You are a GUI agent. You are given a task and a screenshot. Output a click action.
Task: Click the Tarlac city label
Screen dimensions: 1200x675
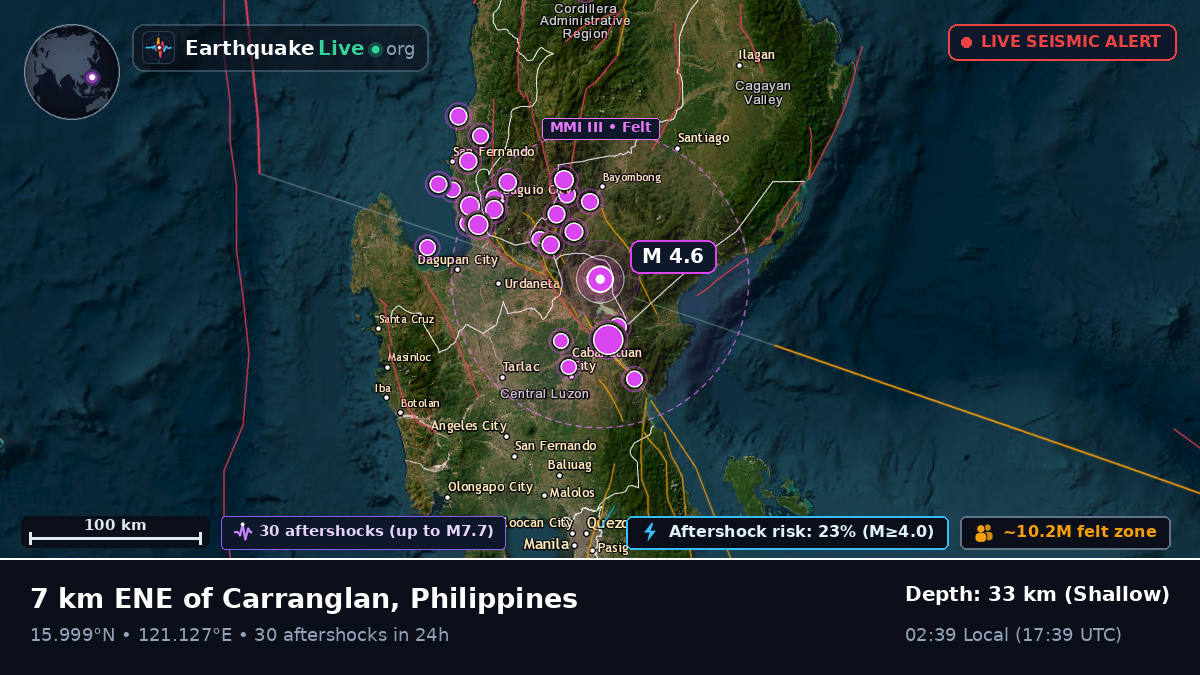click(521, 367)
